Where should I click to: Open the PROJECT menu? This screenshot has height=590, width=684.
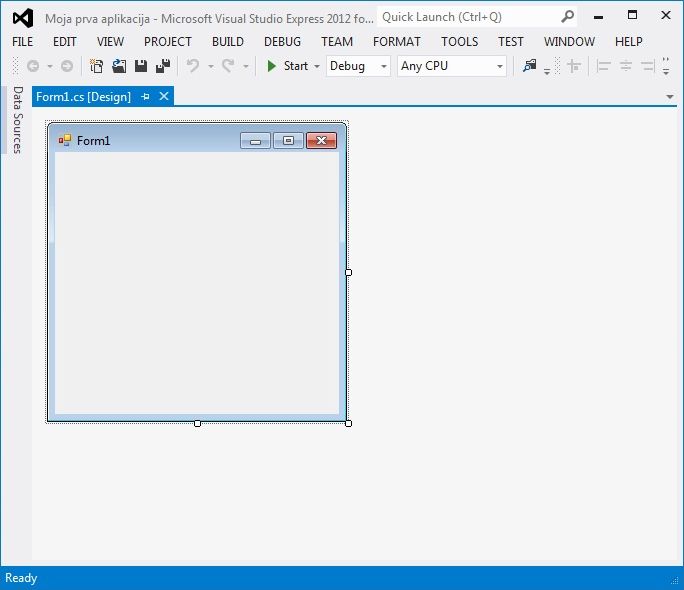coord(167,42)
